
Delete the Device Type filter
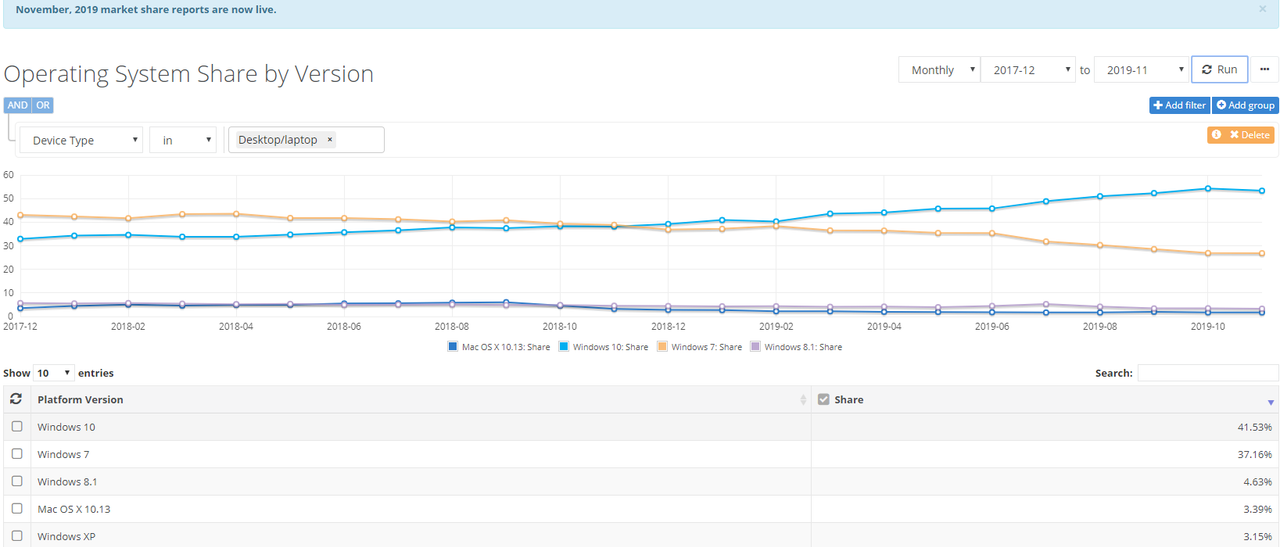click(1250, 135)
